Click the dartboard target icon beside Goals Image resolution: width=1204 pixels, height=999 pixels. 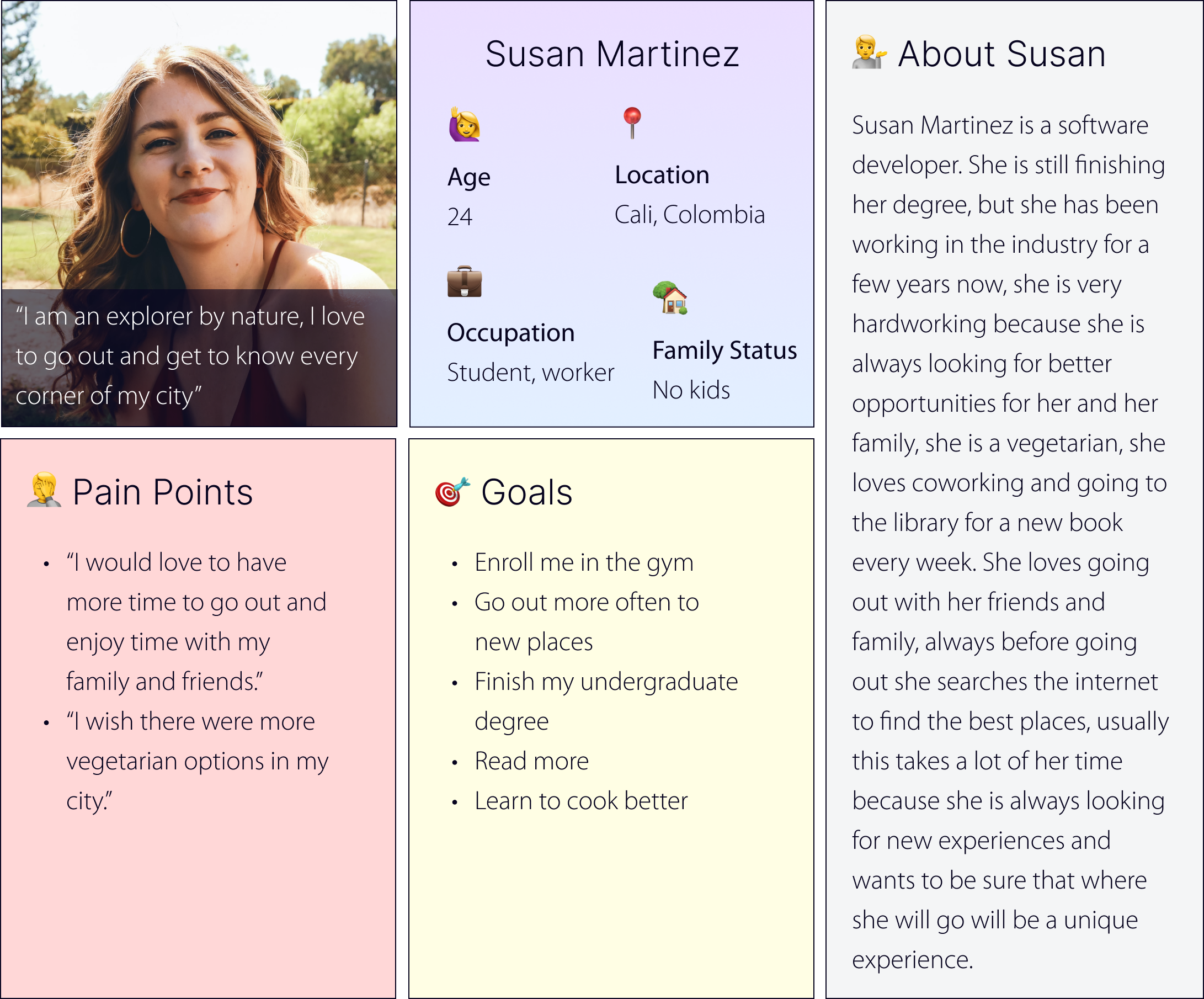[x=452, y=491]
